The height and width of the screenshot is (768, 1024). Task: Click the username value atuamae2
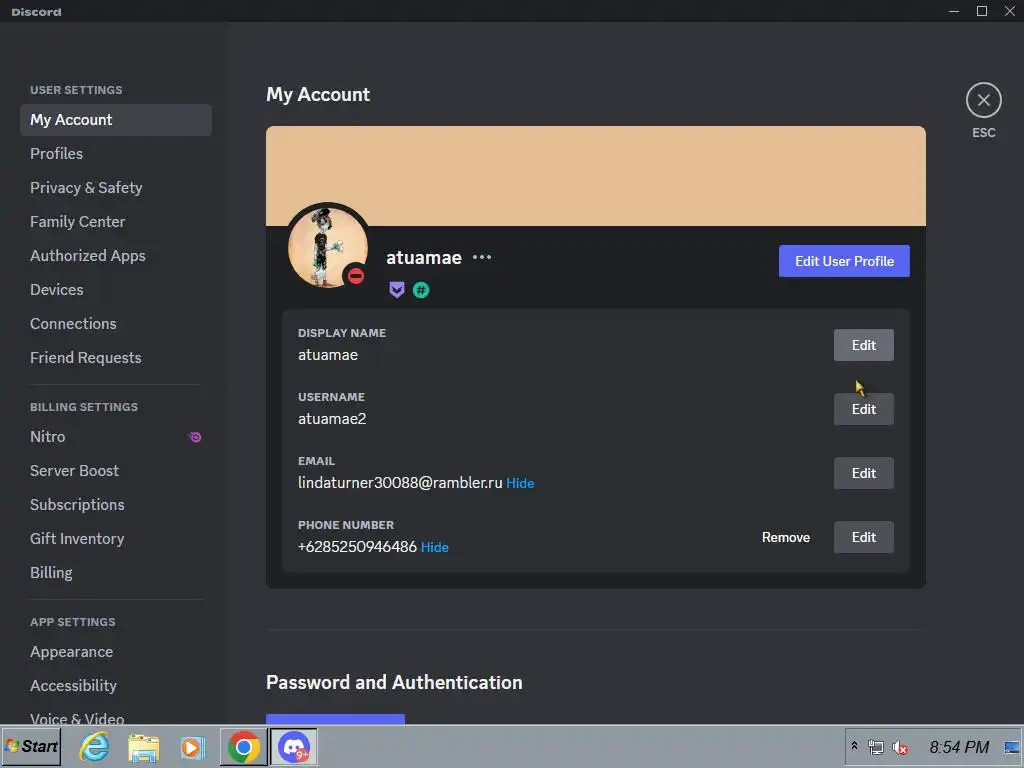(x=332, y=419)
